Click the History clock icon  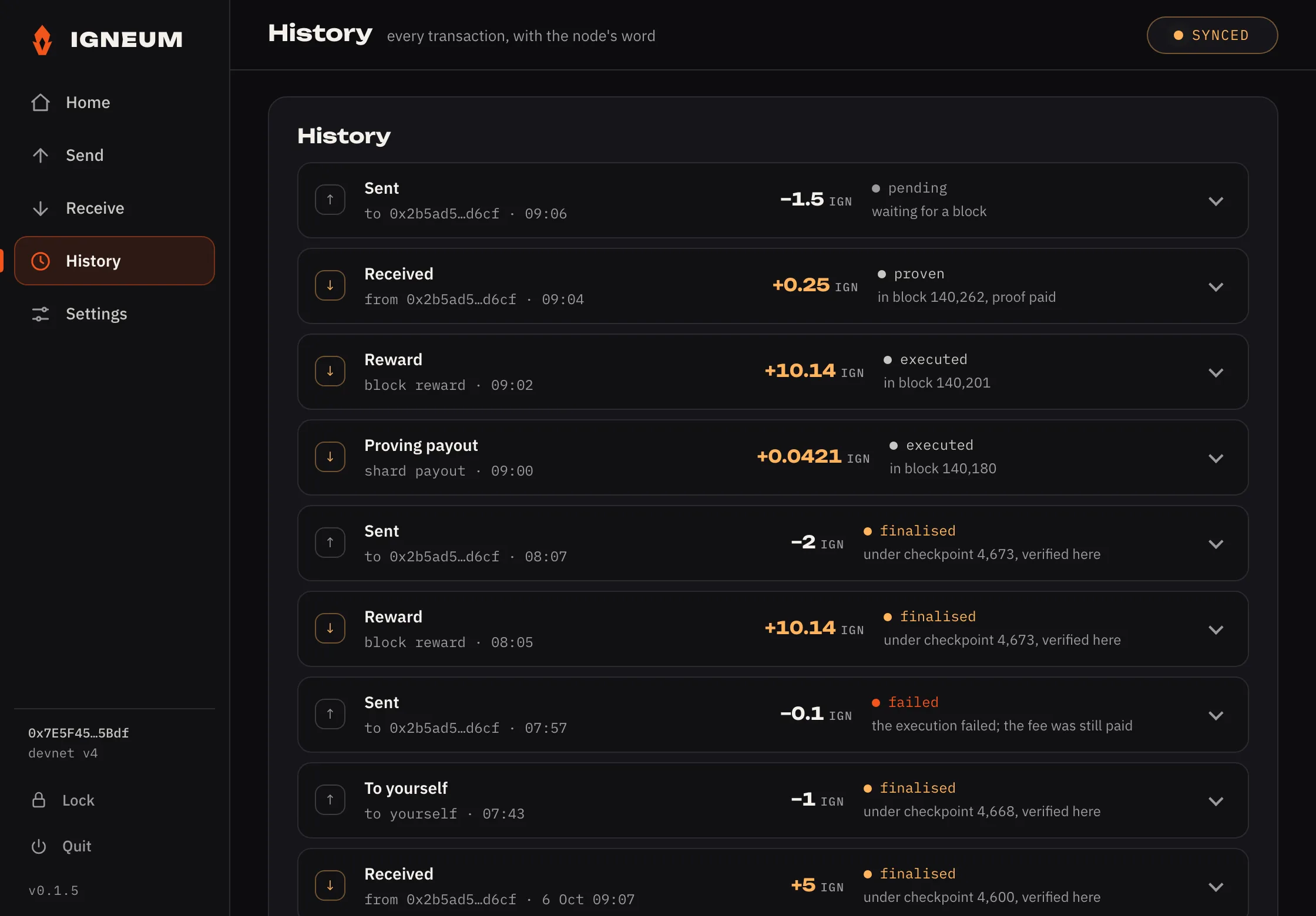coord(41,261)
